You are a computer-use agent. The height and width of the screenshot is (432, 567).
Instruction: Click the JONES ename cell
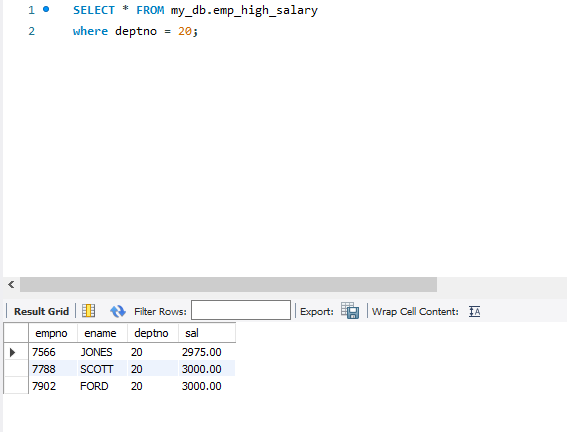click(x=103, y=352)
